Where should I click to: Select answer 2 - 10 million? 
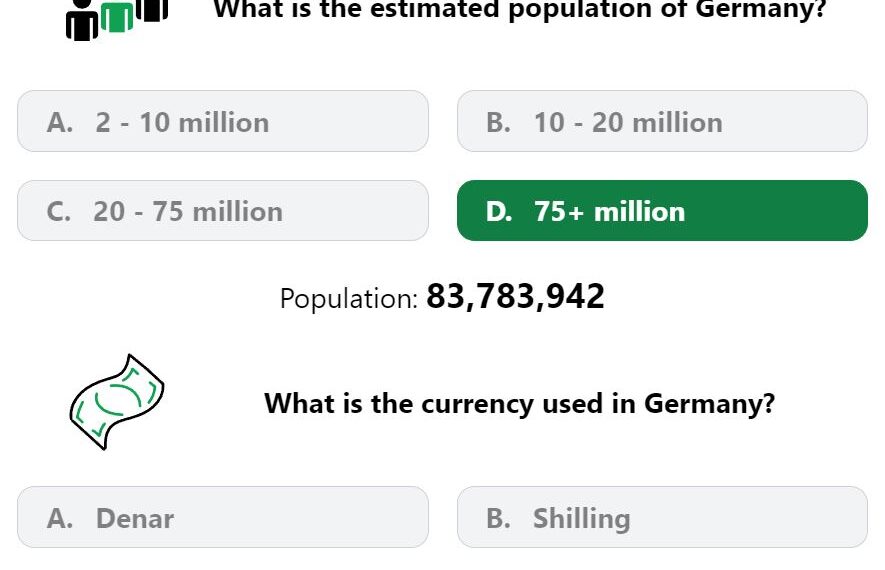tap(223, 121)
